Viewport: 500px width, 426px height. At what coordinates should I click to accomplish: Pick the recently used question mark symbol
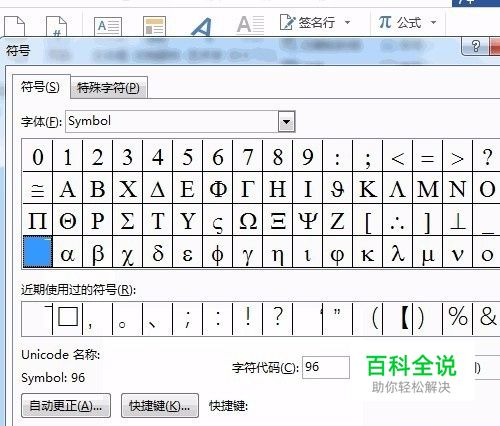pyautogui.click(x=277, y=318)
